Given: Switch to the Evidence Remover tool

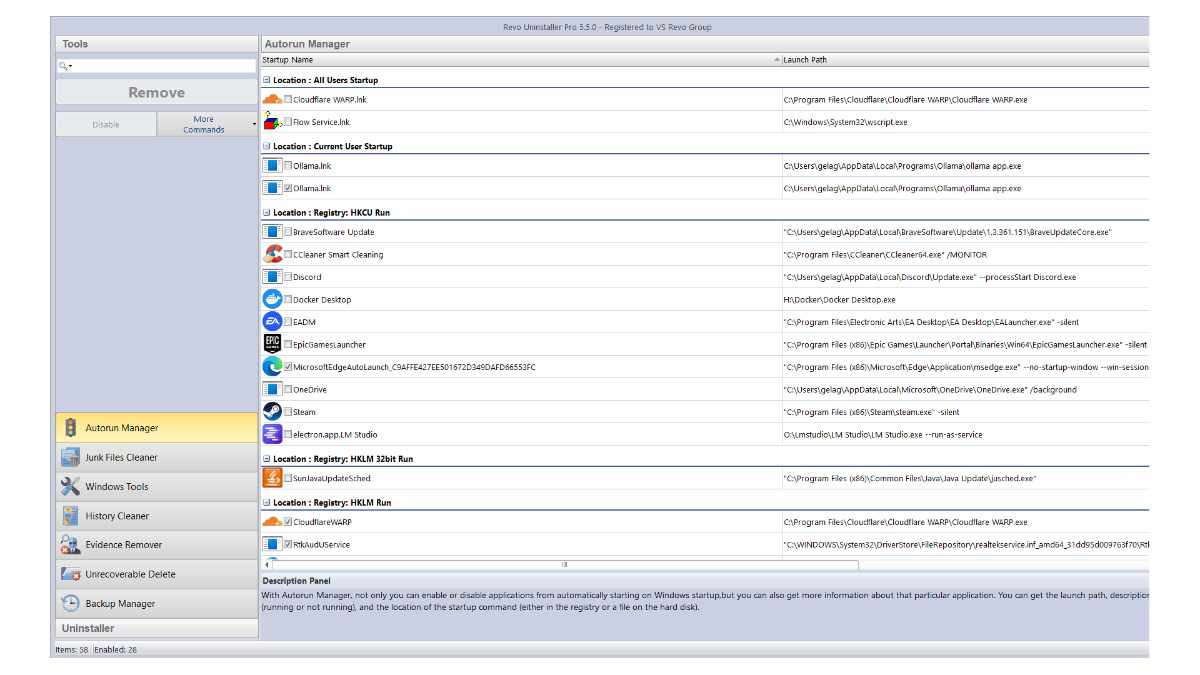Looking at the screenshot, I should (x=156, y=545).
